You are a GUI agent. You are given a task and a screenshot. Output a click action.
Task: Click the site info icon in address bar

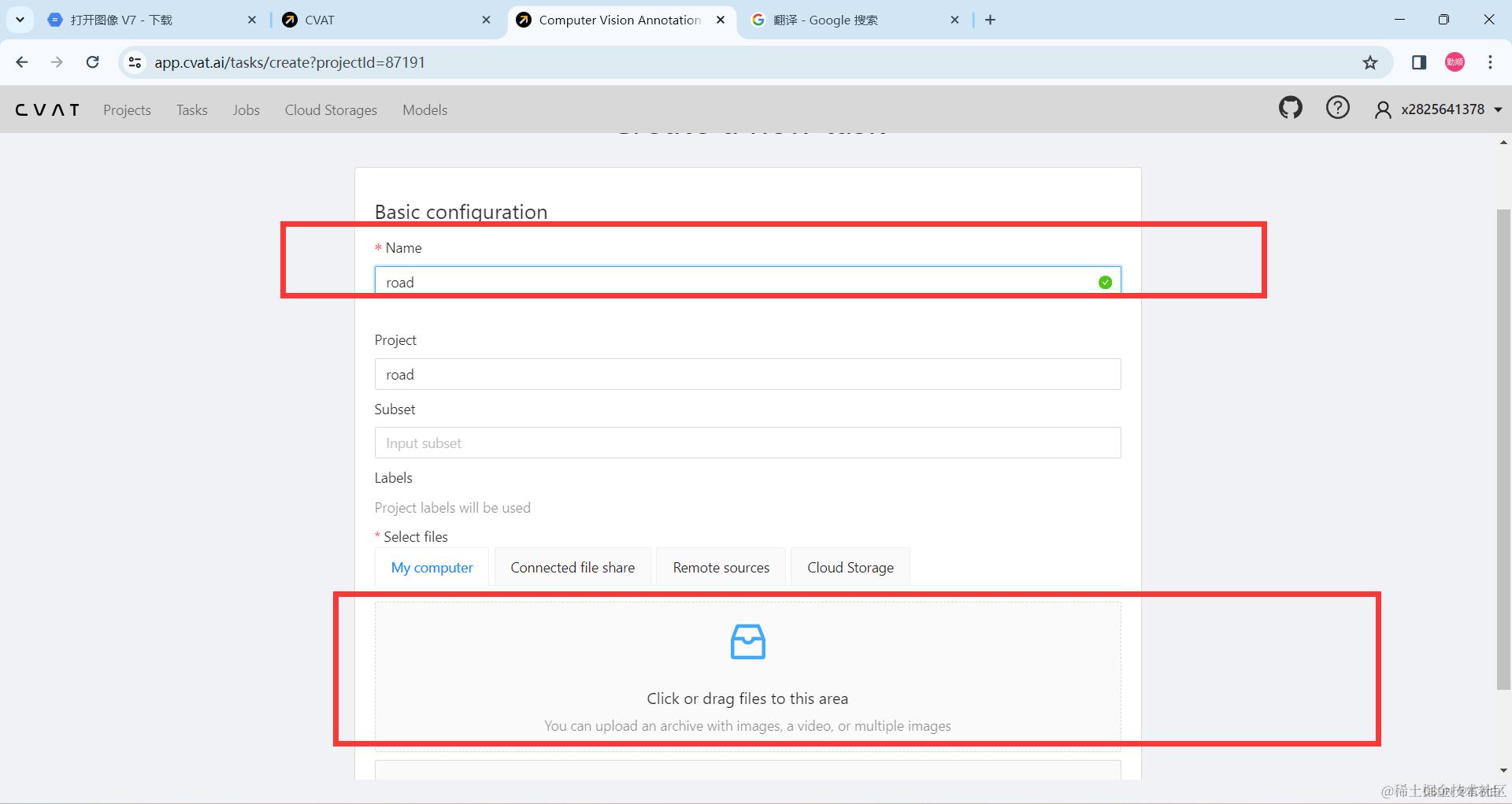tap(135, 62)
